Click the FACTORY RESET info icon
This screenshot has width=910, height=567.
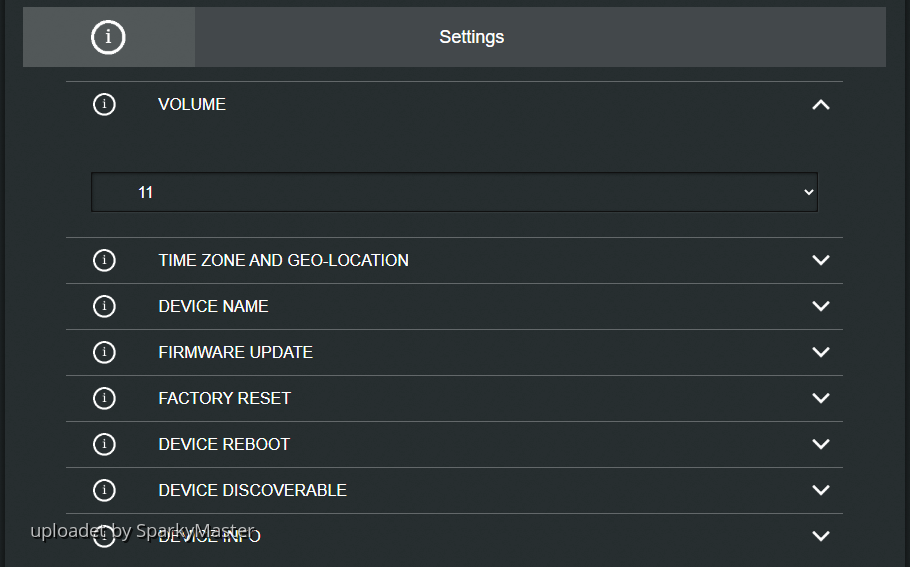coord(104,398)
